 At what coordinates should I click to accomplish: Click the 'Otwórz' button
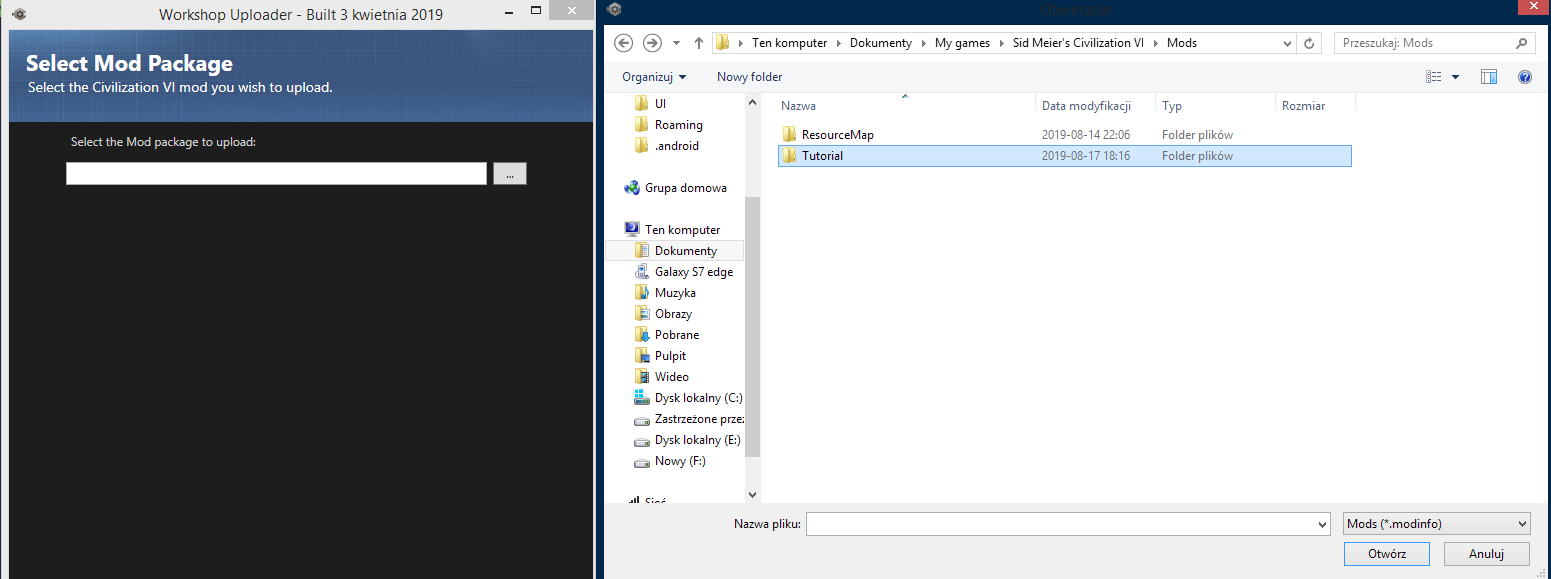pyautogui.click(x=1387, y=553)
